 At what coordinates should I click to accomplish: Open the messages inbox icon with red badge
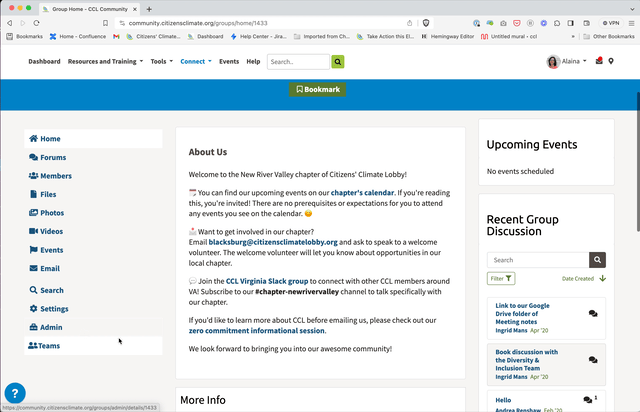click(599, 61)
